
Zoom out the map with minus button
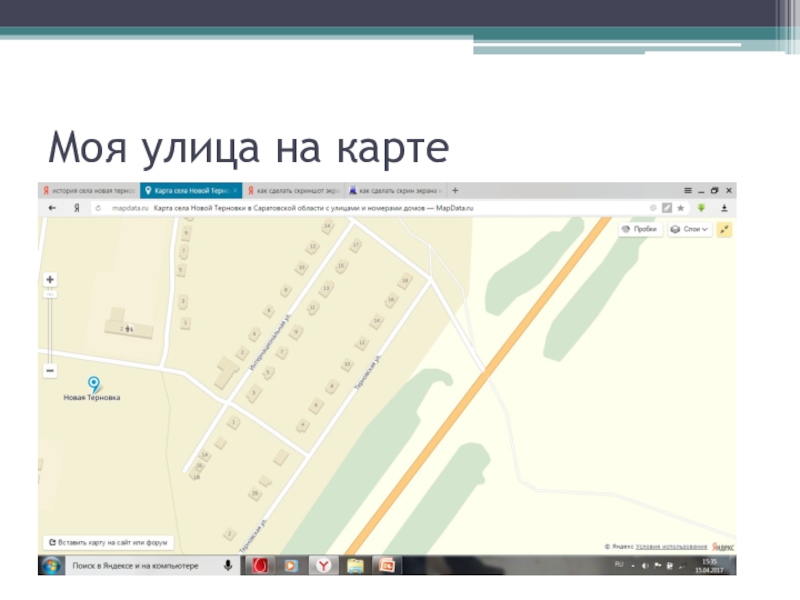click(x=50, y=371)
